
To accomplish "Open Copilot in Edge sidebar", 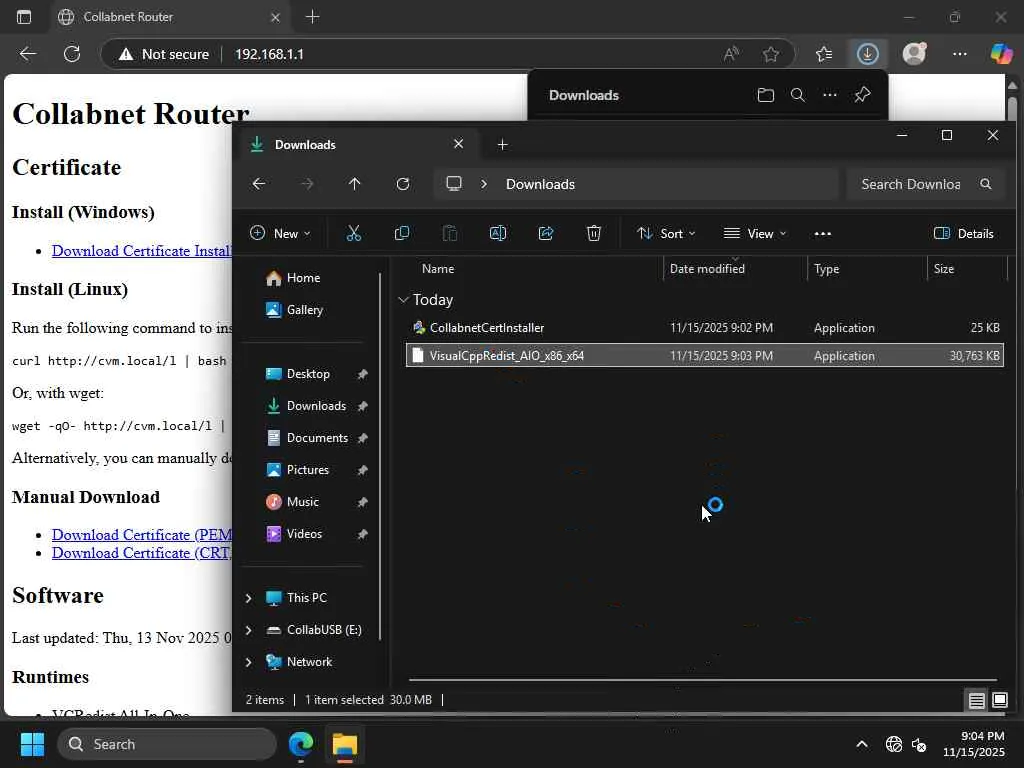I will coord(1001,54).
